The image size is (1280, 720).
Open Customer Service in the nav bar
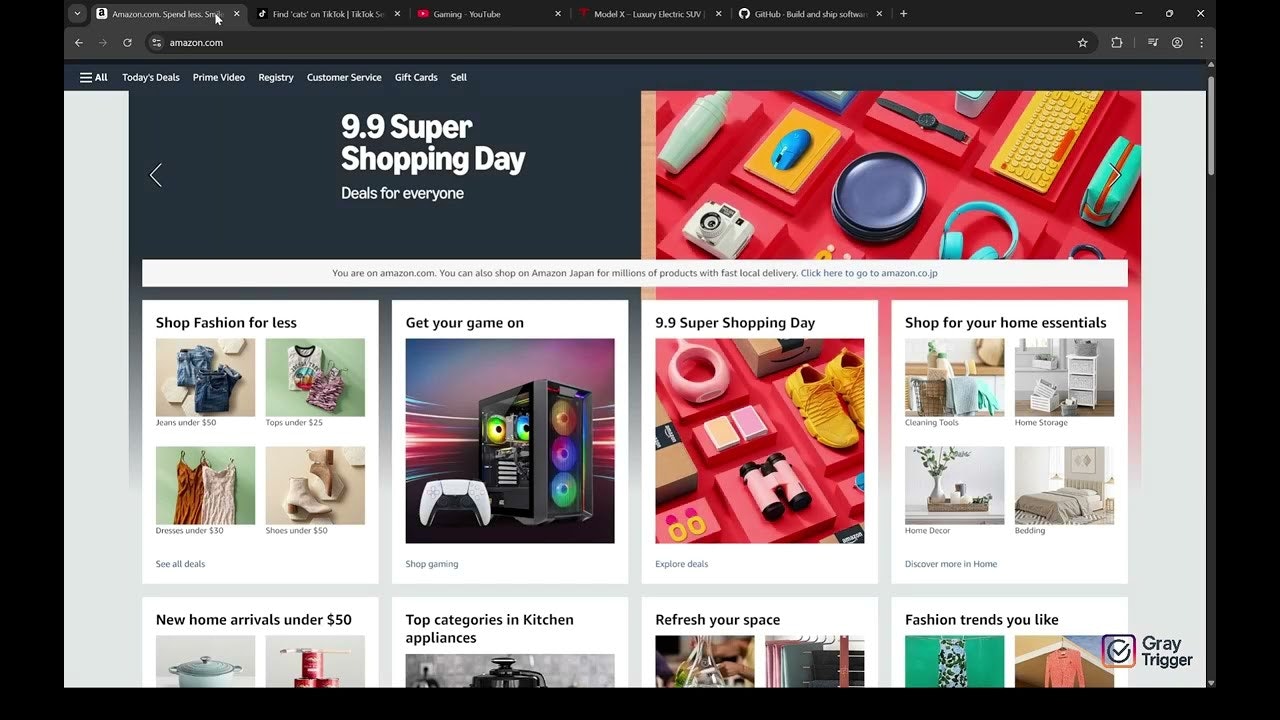[344, 77]
